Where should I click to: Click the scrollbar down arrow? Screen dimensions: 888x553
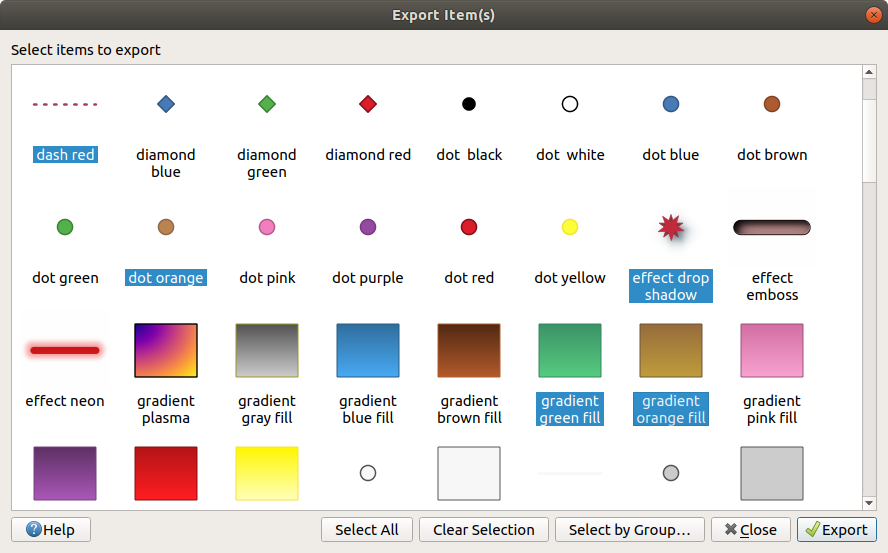[x=869, y=504]
